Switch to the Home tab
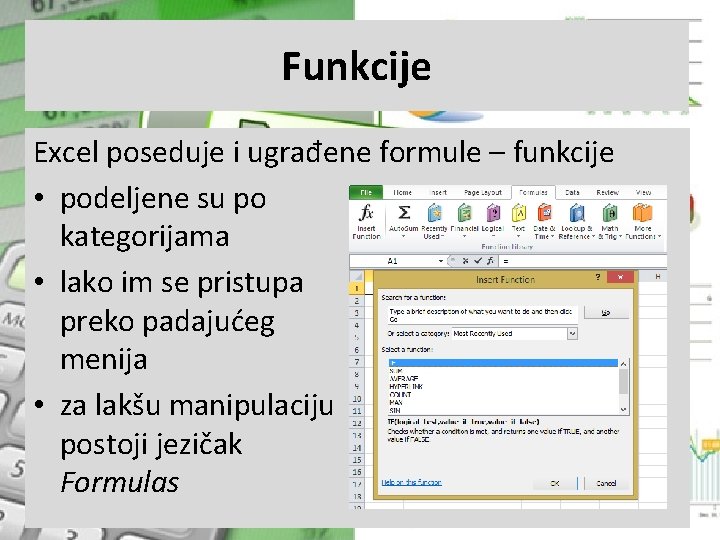The image size is (720, 540). (x=402, y=192)
